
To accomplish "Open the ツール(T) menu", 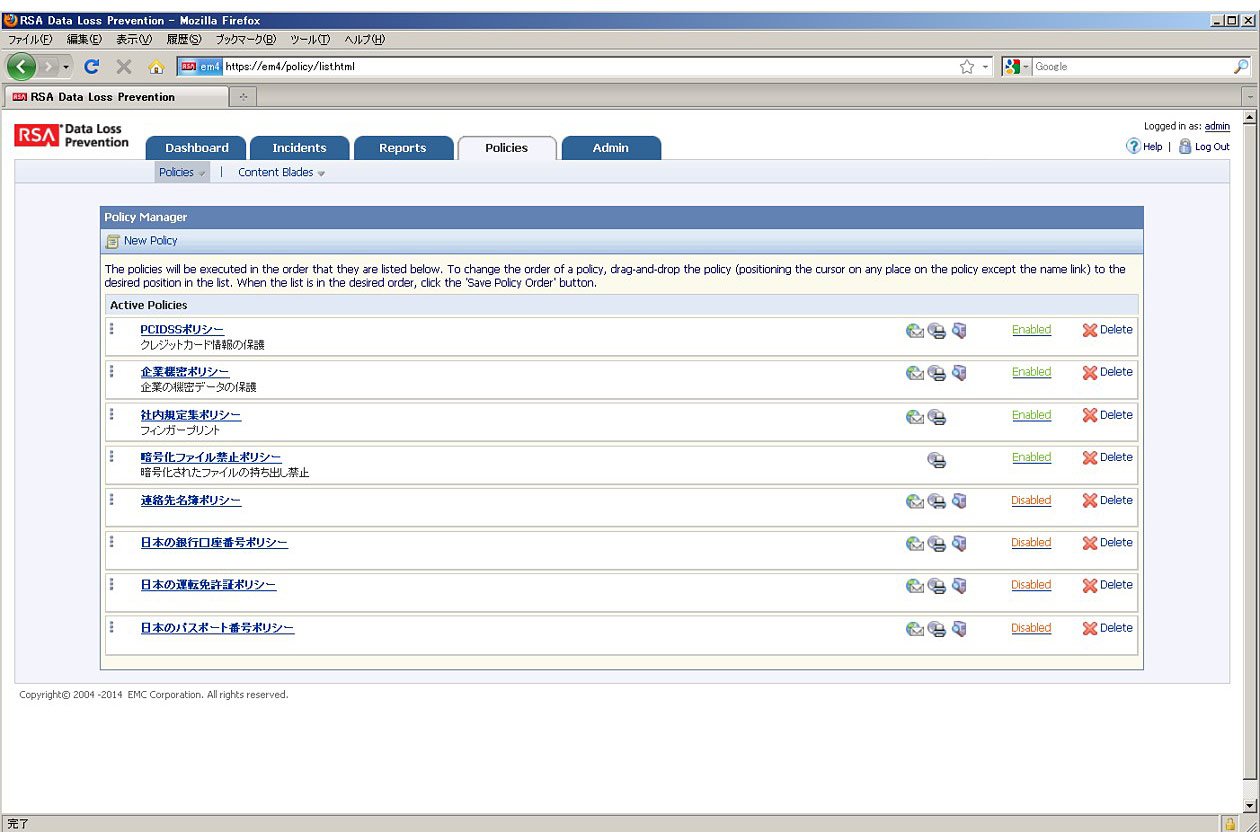I will click(310, 39).
